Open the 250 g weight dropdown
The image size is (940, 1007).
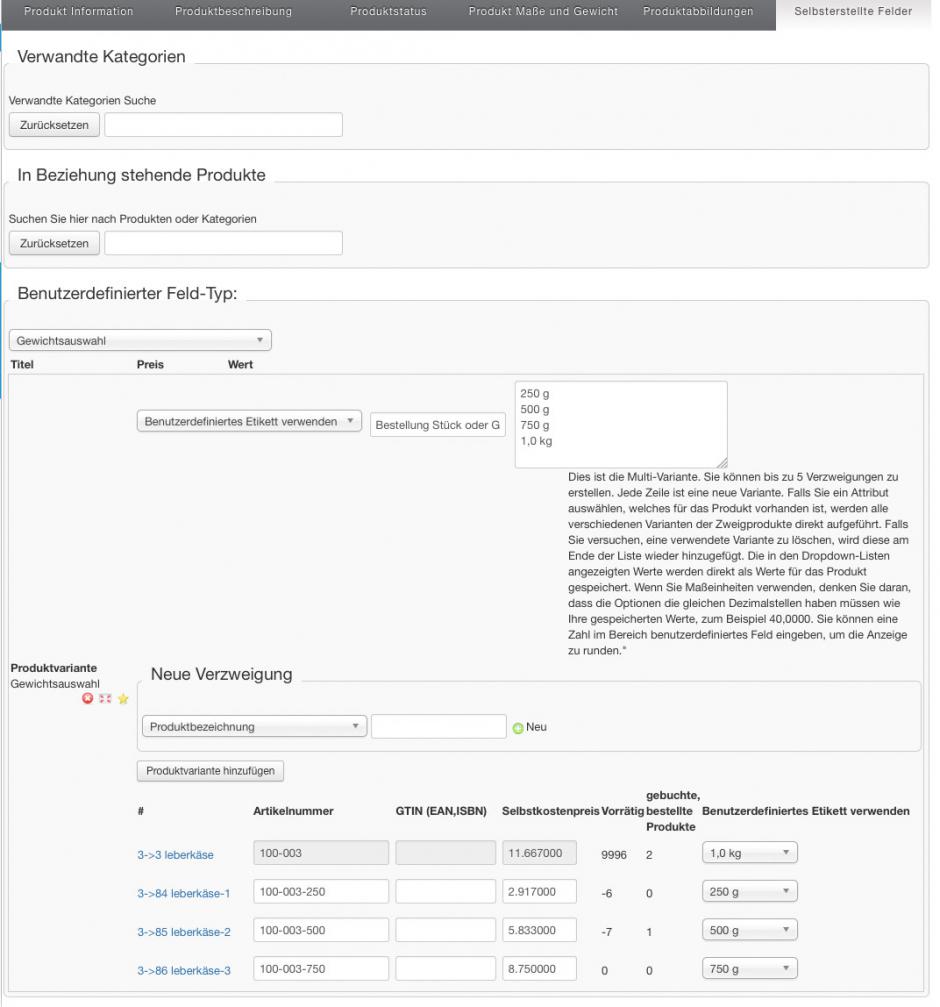[x=749, y=892]
